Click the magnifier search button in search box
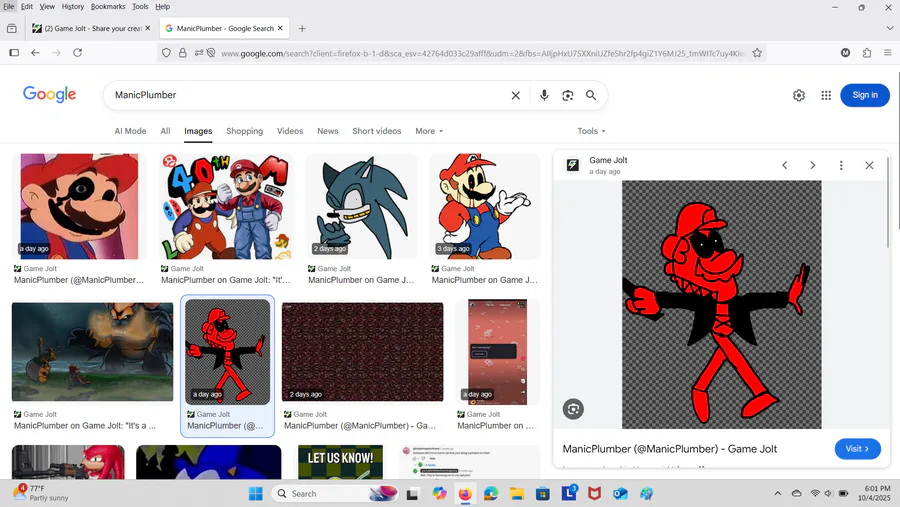The height and width of the screenshot is (507, 900). point(591,95)
